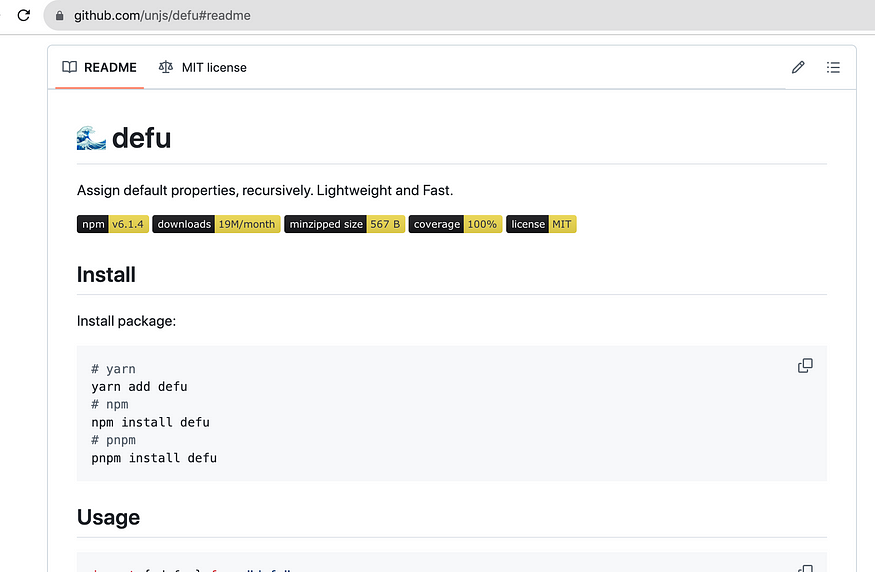Viewport: 875px width, 572px height.
Task: Open the npm v6.1.4 badge
Action: [x=113, y=224]
